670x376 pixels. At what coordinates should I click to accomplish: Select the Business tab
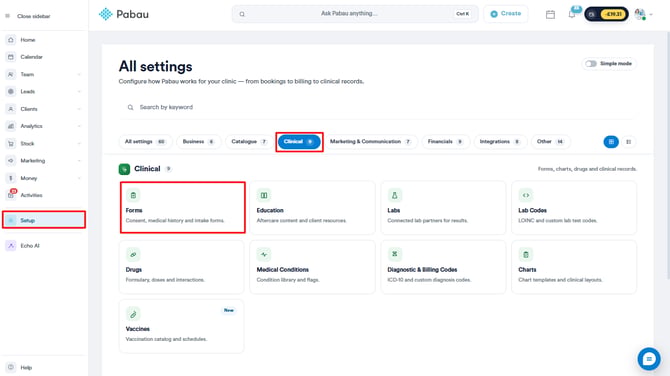tap(199, 141)
